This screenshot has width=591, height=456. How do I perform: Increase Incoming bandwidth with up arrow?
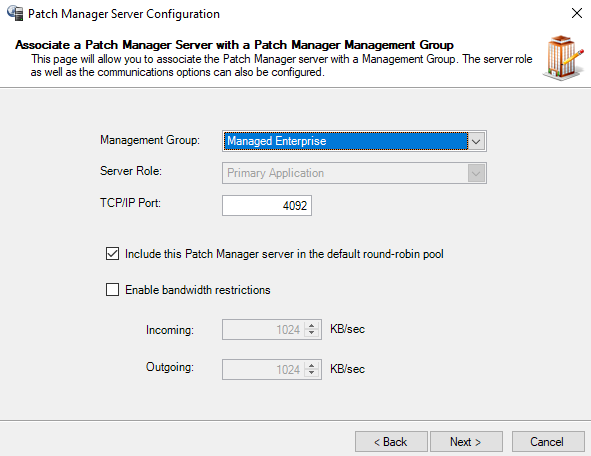312,326
